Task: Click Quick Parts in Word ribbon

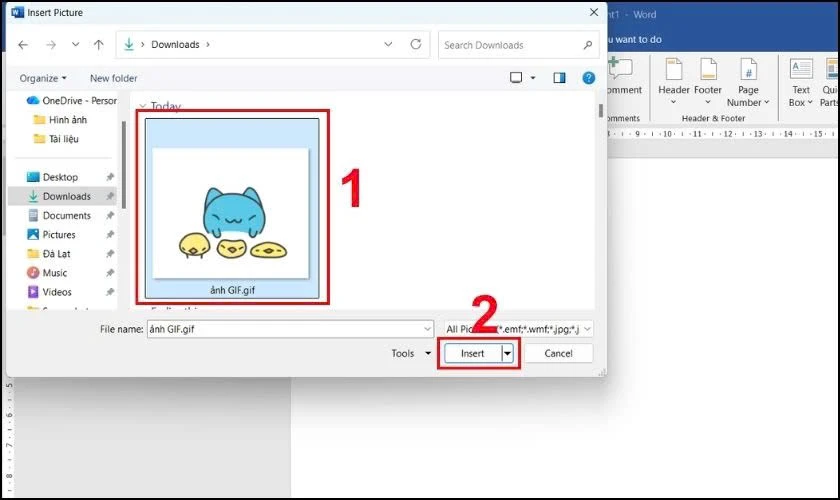Action: coord(829,82)
